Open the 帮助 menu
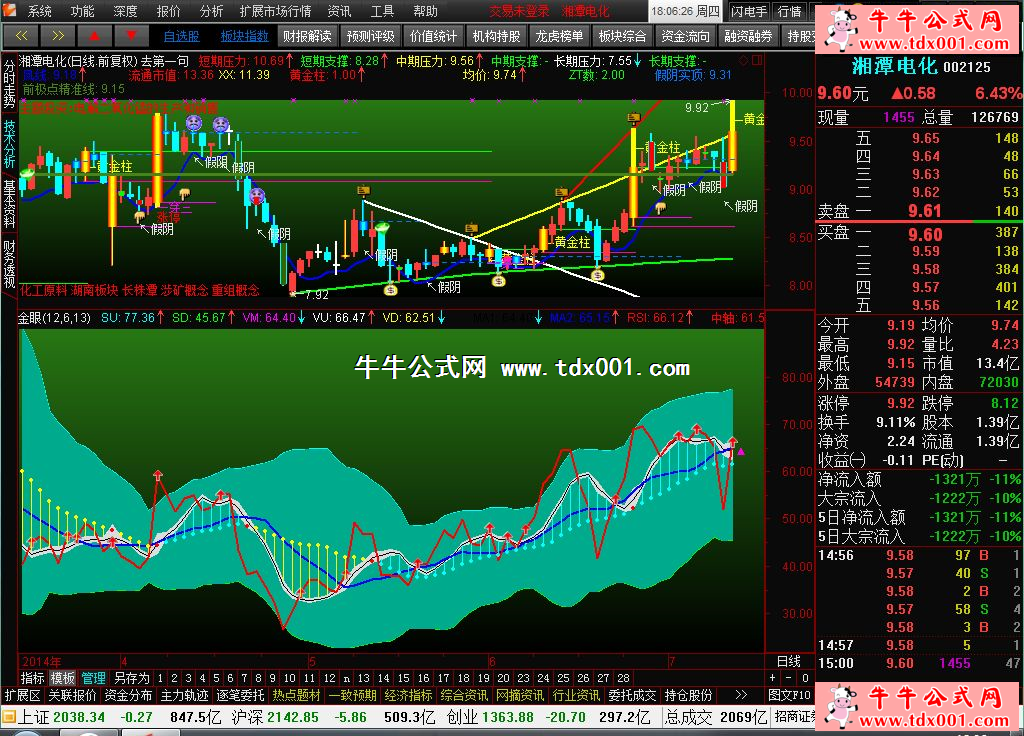 pos(426,11)
